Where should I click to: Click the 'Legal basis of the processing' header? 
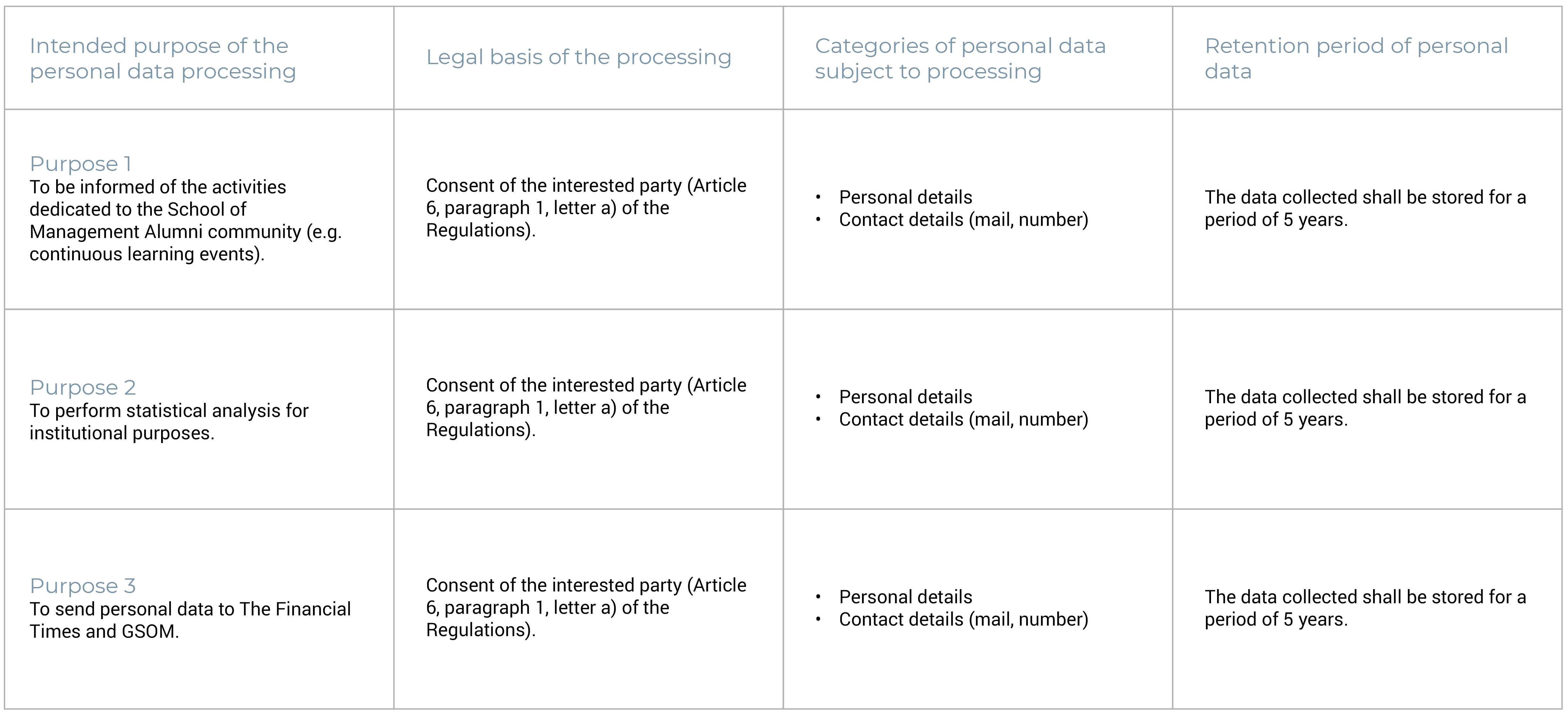click(x=578, y=57)
